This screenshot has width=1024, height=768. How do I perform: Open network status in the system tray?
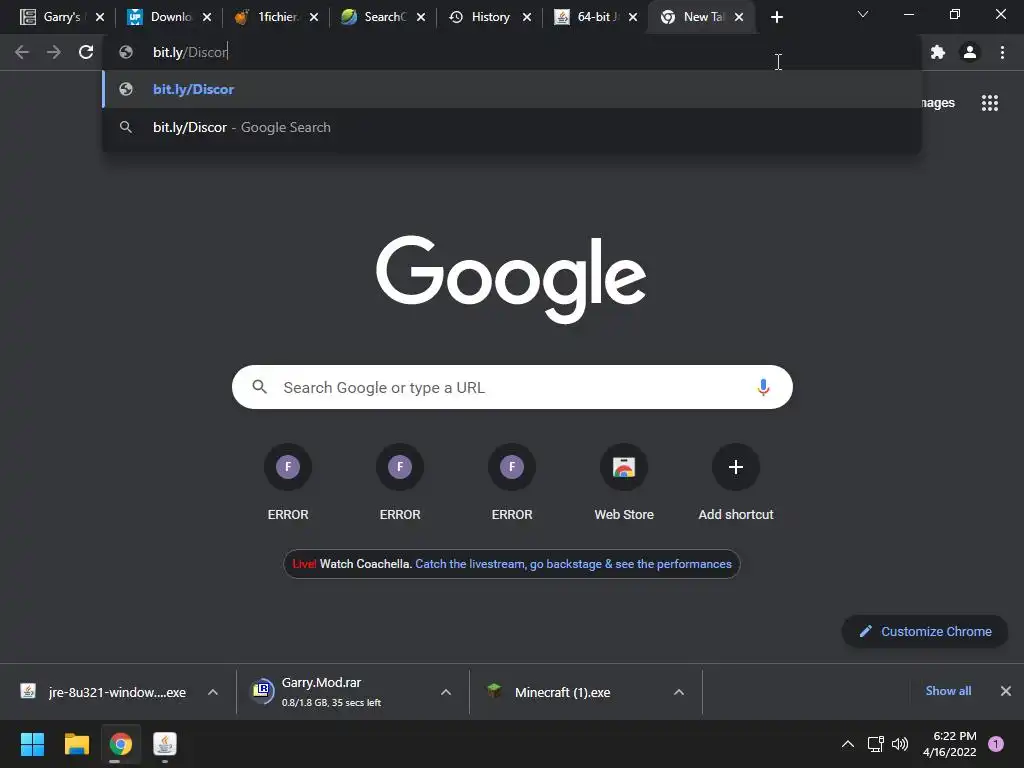point(875,744)
